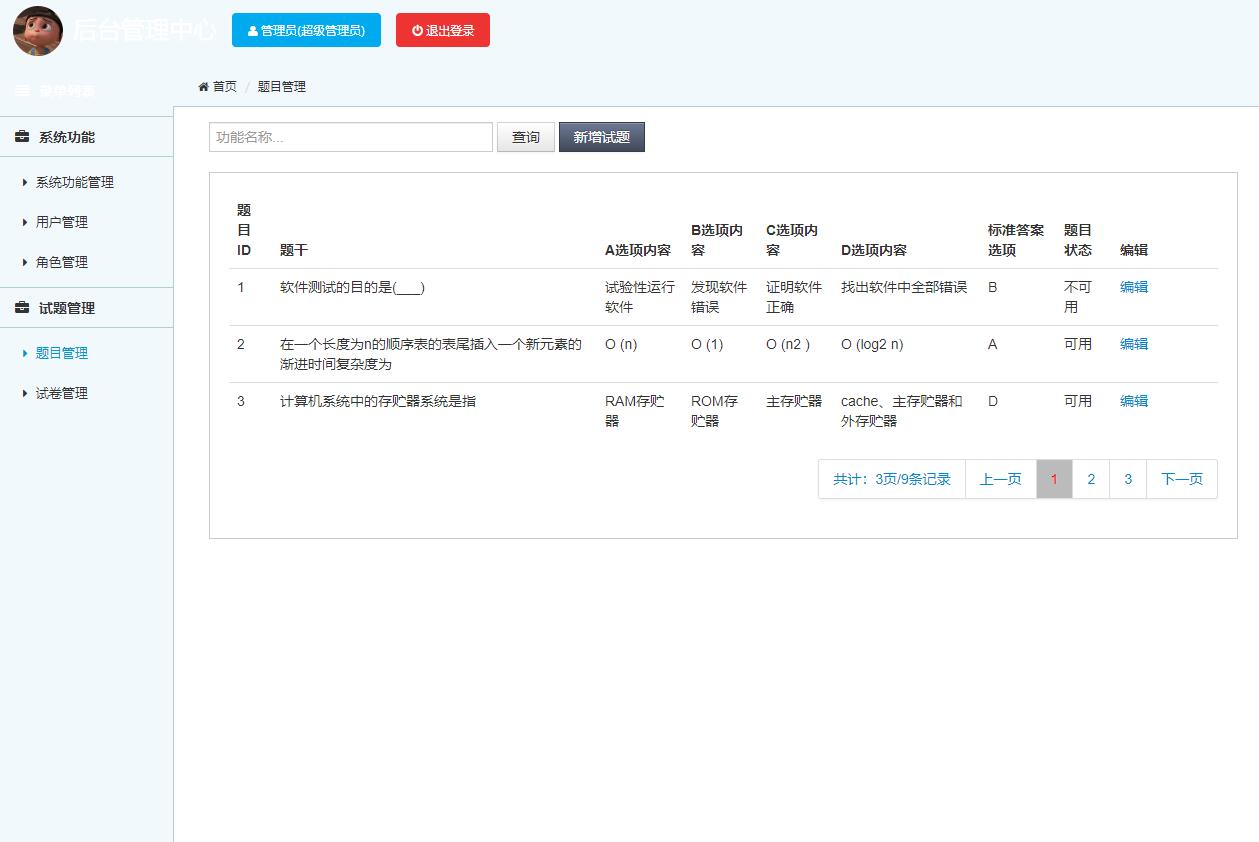
Task: Expand the 用户管理 sidebar section
Action: 60,222
